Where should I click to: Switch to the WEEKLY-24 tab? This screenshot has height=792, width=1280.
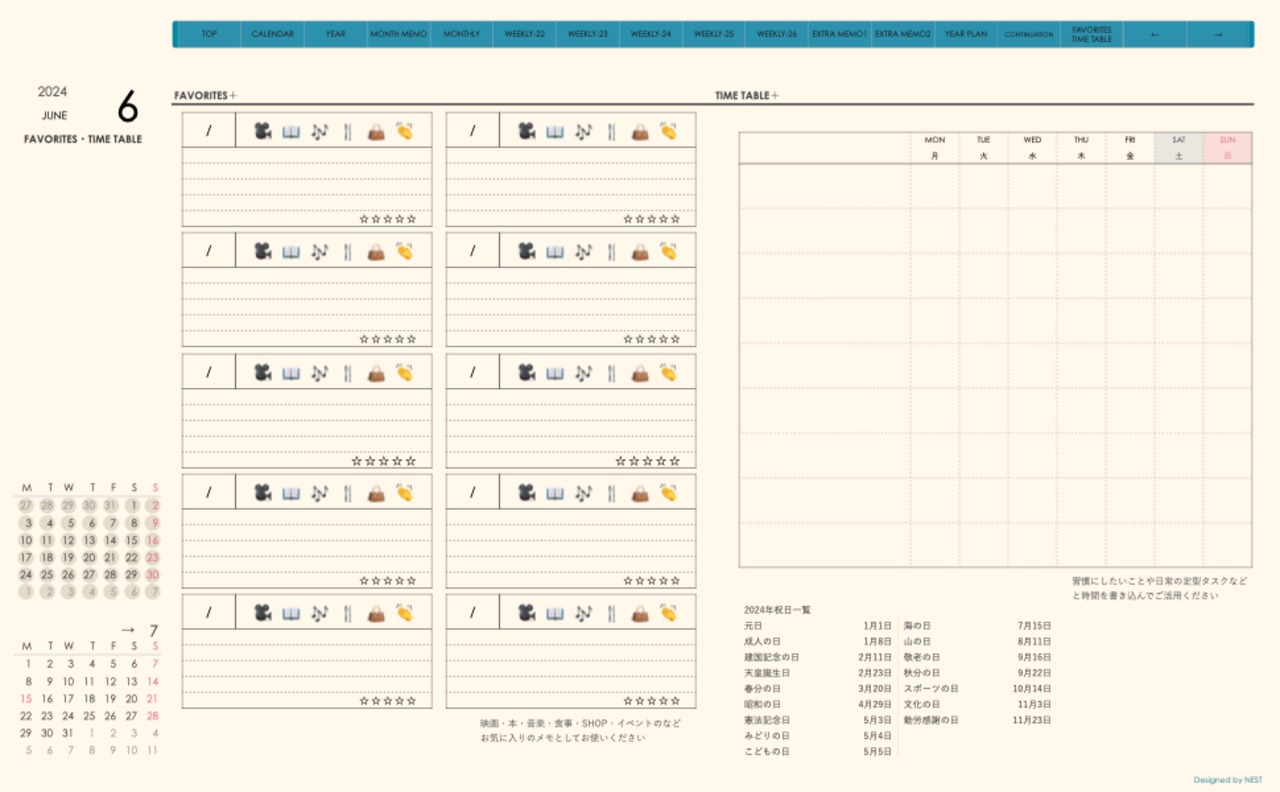tap(651, 34)
